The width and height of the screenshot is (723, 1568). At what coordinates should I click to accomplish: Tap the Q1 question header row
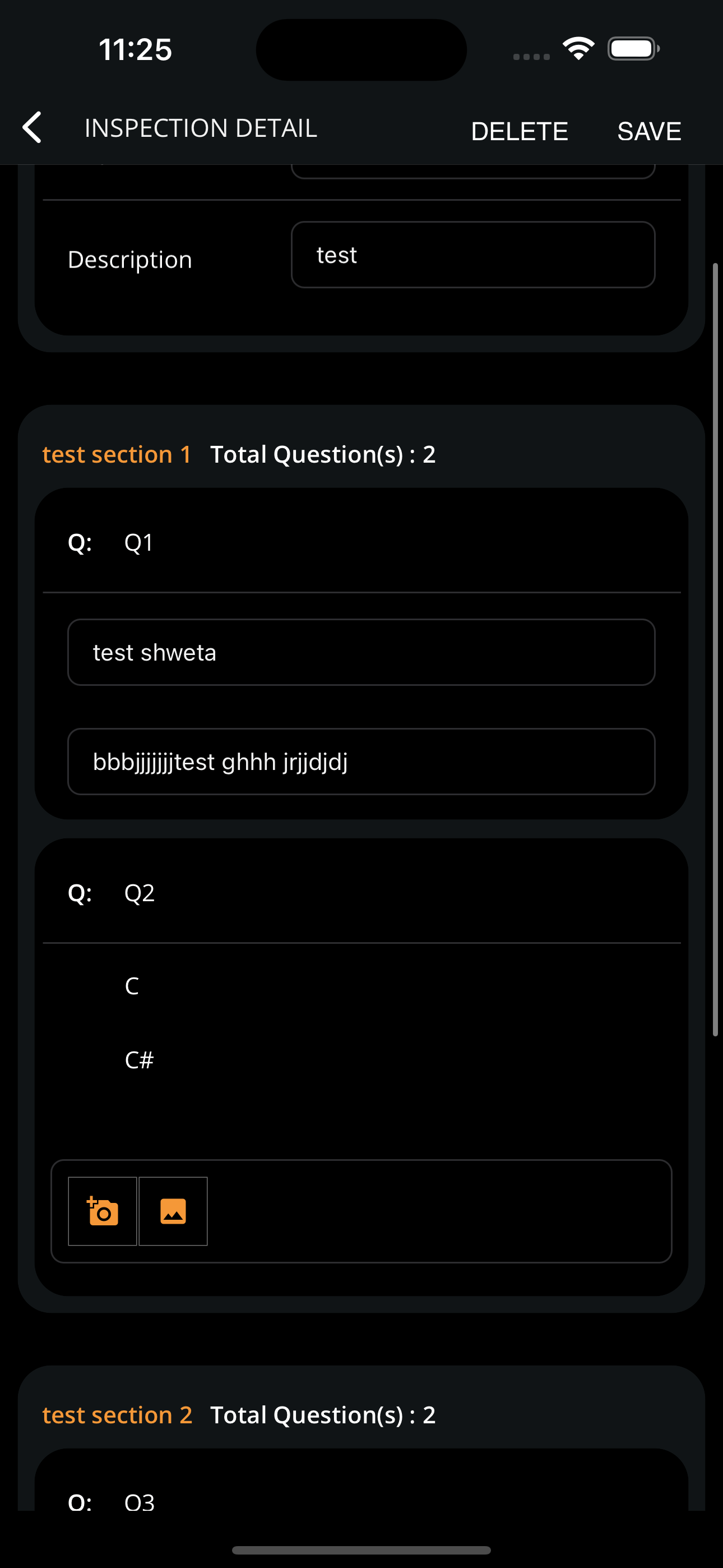[139, 541]
